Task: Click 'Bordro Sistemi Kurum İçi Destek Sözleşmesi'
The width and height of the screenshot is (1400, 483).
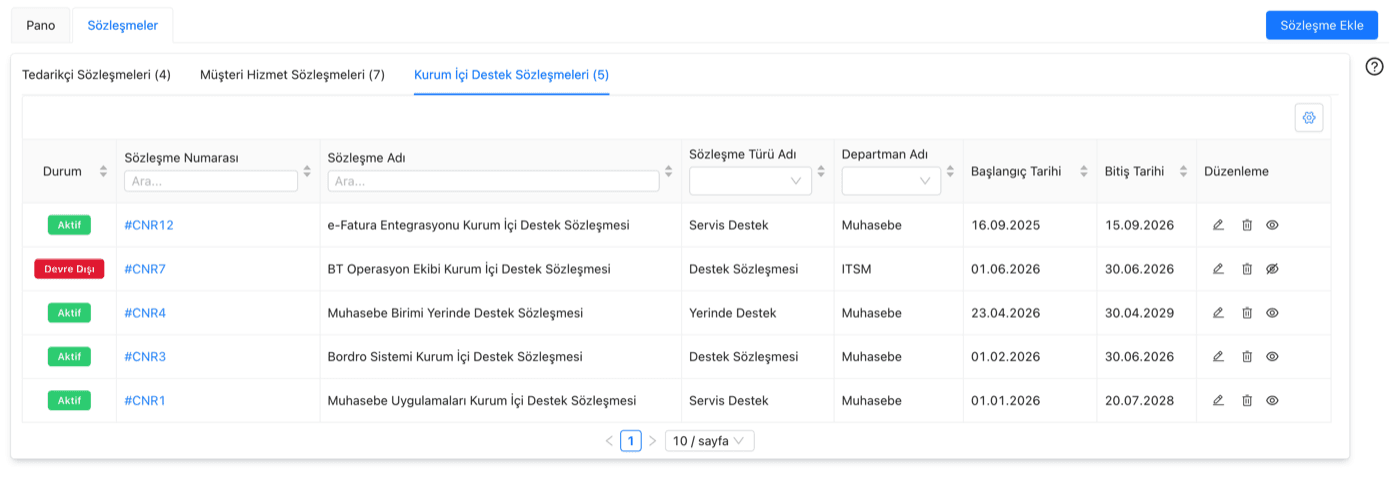Action: [455, 356]
